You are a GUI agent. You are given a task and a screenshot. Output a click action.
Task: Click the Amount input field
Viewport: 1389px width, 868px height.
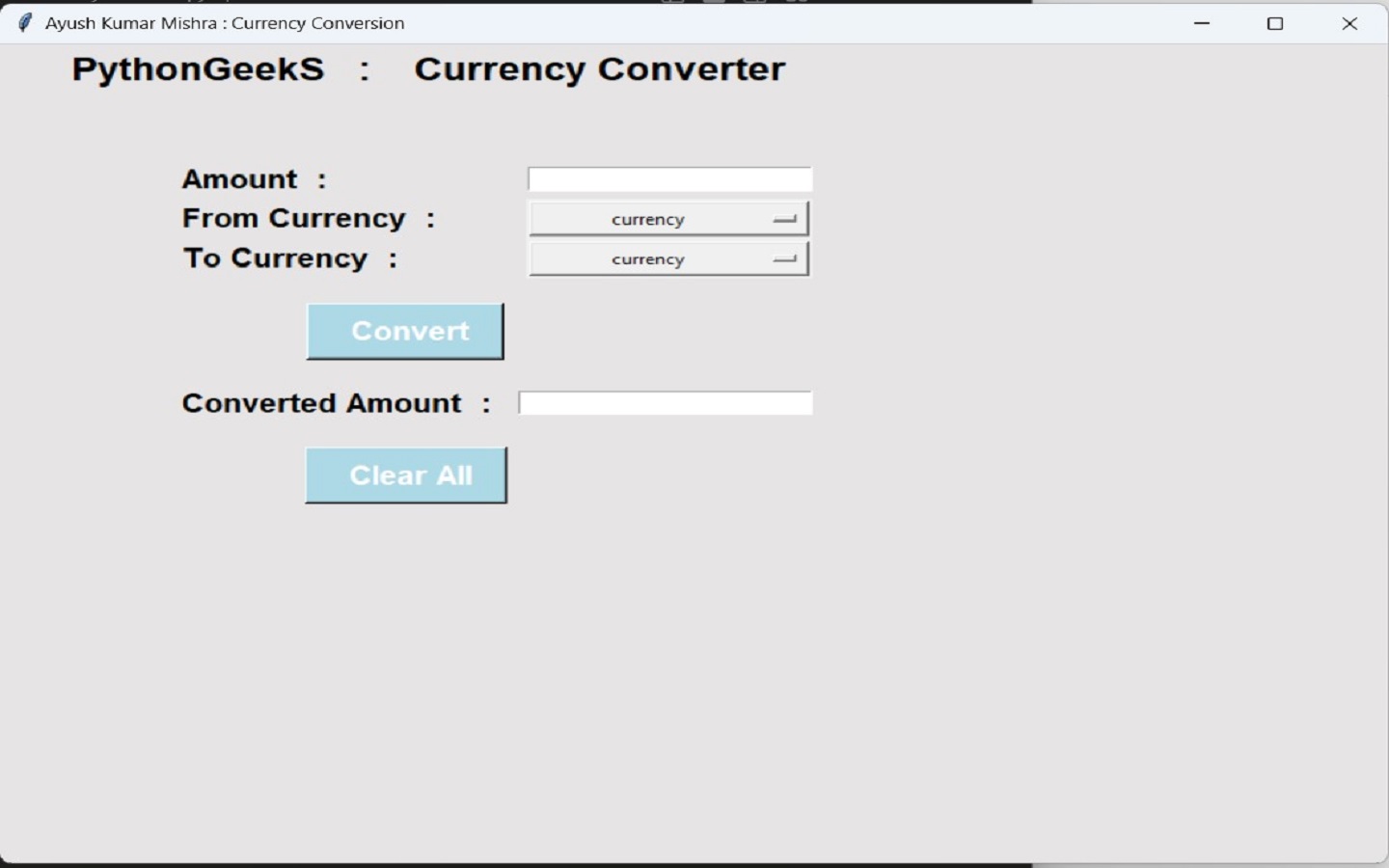click(x=669, y=179)
